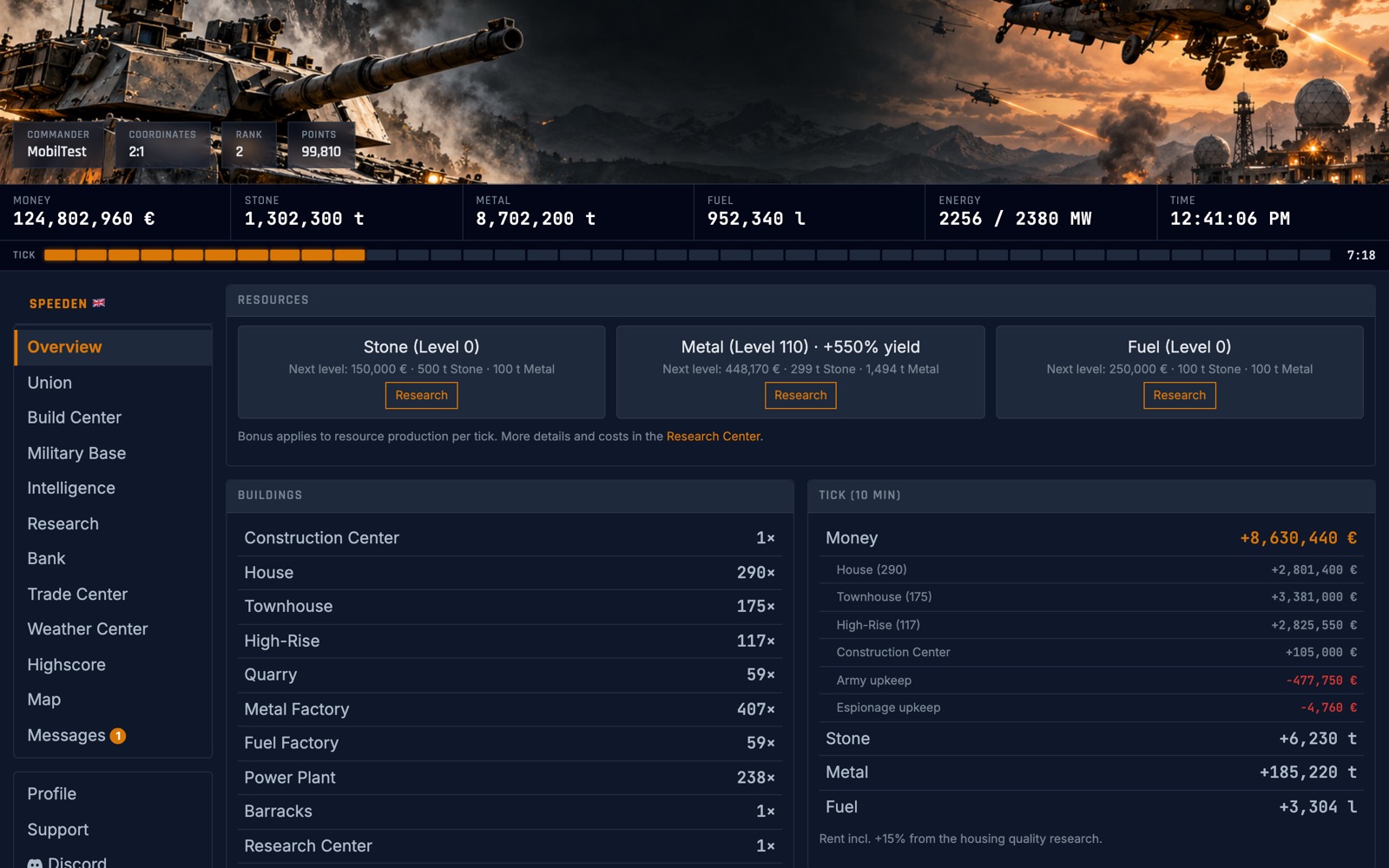Open the Overview page in sidebar
Viewport: 1389px width, 868px height.
click(113, 347)
